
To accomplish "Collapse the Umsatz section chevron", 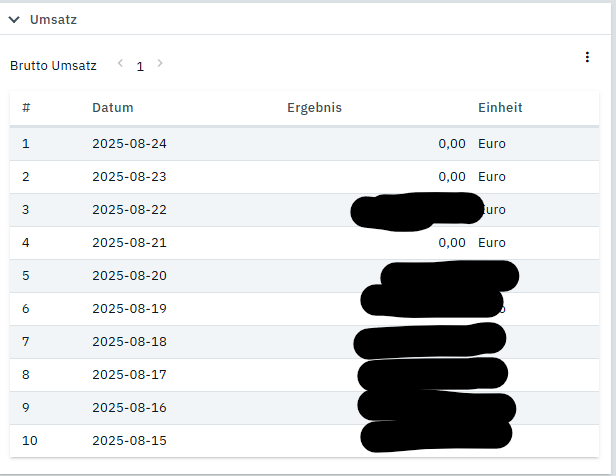I will click(x=14, y=20).
